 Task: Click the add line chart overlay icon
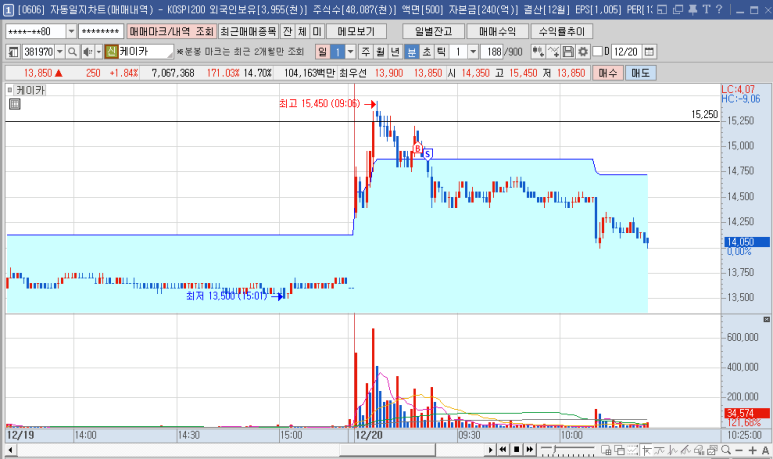553,51
